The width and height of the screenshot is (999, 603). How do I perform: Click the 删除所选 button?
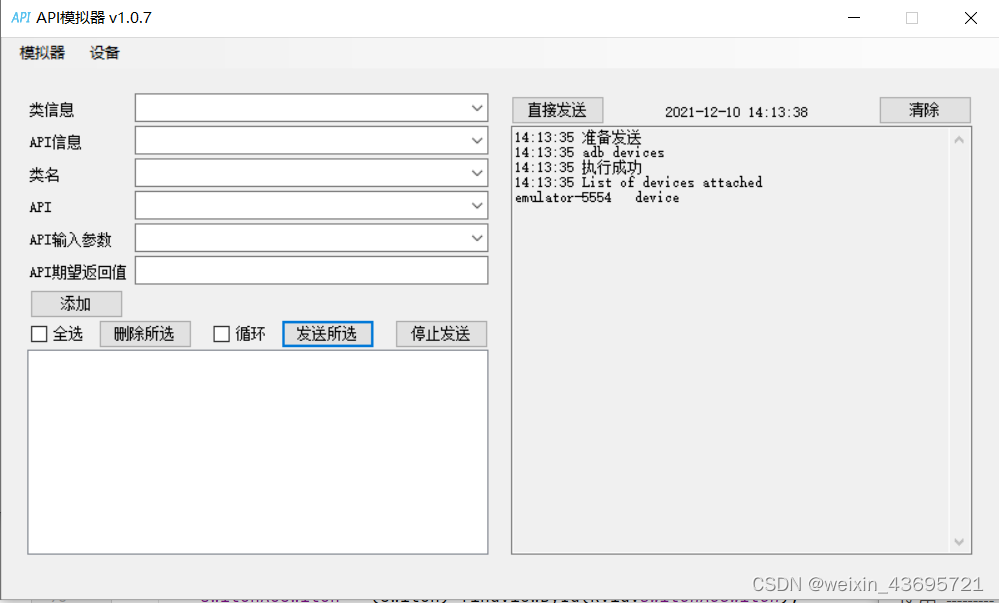point(145,334)
